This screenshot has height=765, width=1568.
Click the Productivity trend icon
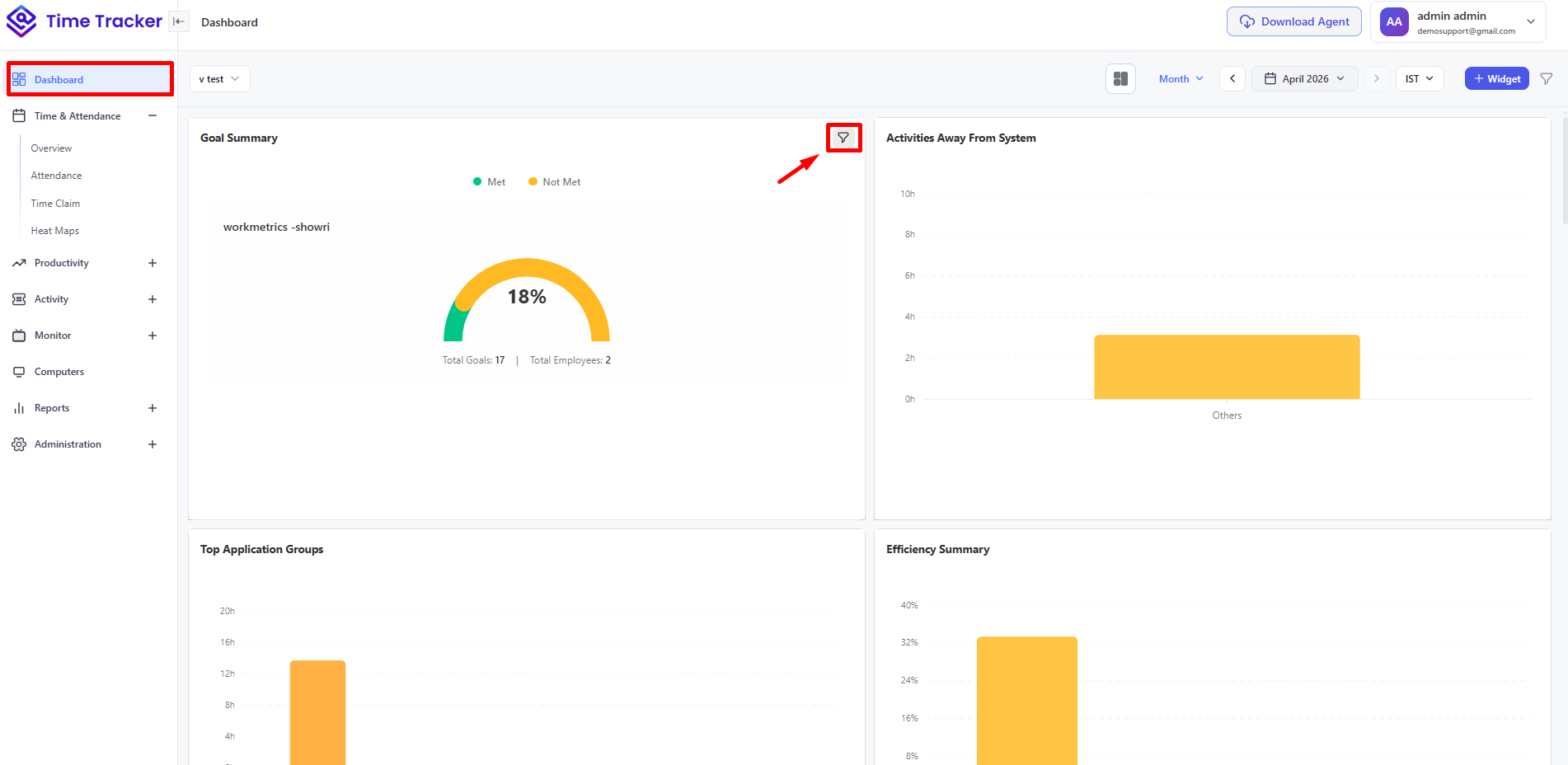[19, 263]
